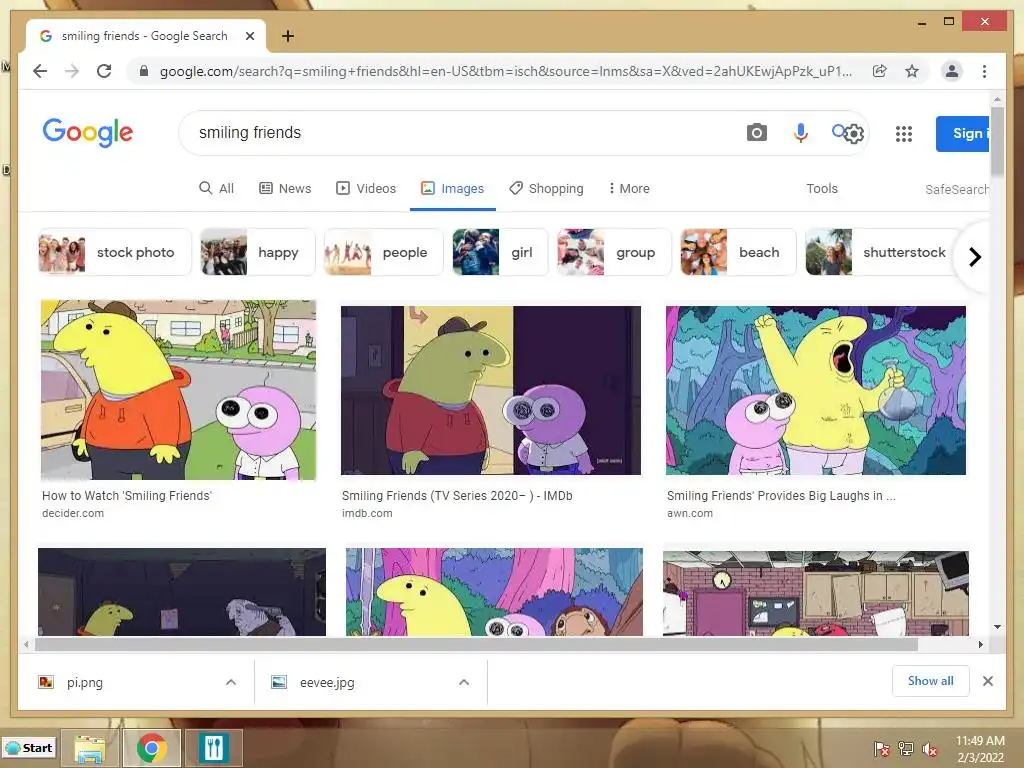Reload the Google search page

[x=104, y=71]
